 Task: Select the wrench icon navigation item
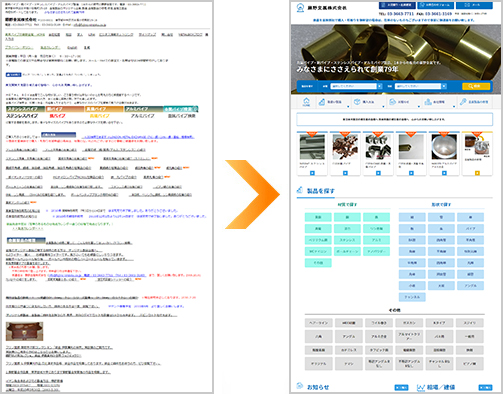pos(474,102)
